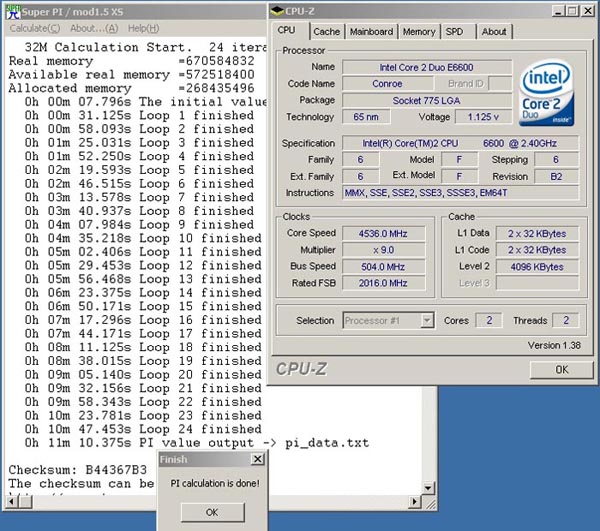Switch to the Mainboard tab

pyautogui.click(x=371, y=32)
